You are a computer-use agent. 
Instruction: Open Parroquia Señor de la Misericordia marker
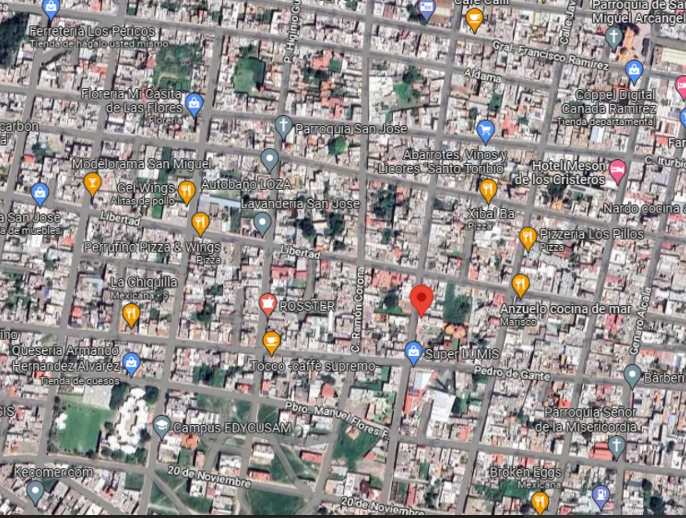click(616, 447)
